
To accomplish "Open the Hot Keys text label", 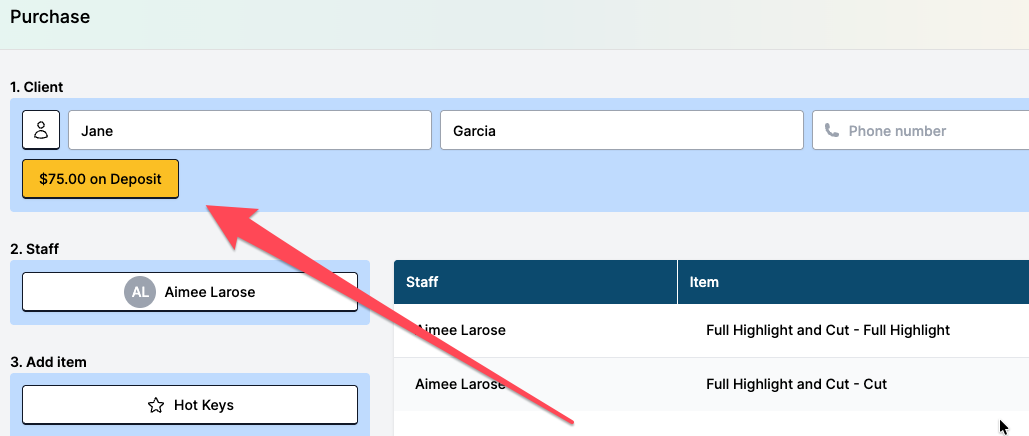I will tap(203, 405).
